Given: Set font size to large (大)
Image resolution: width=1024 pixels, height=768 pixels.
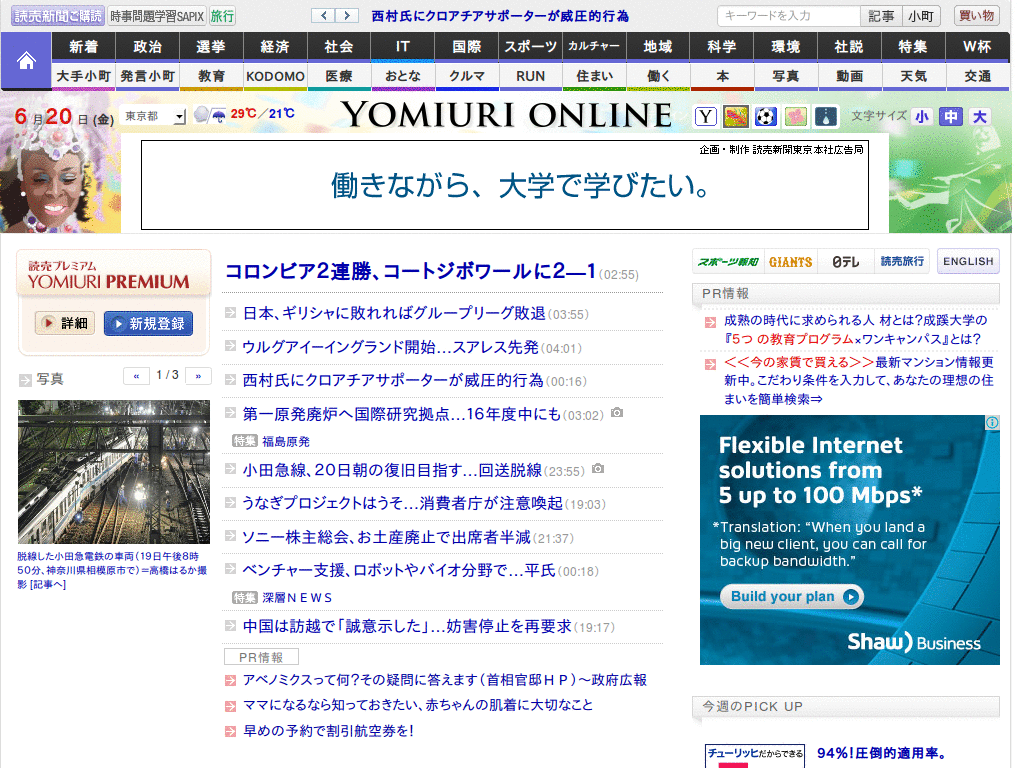Looking at the screenshot, I should [980, 117].
